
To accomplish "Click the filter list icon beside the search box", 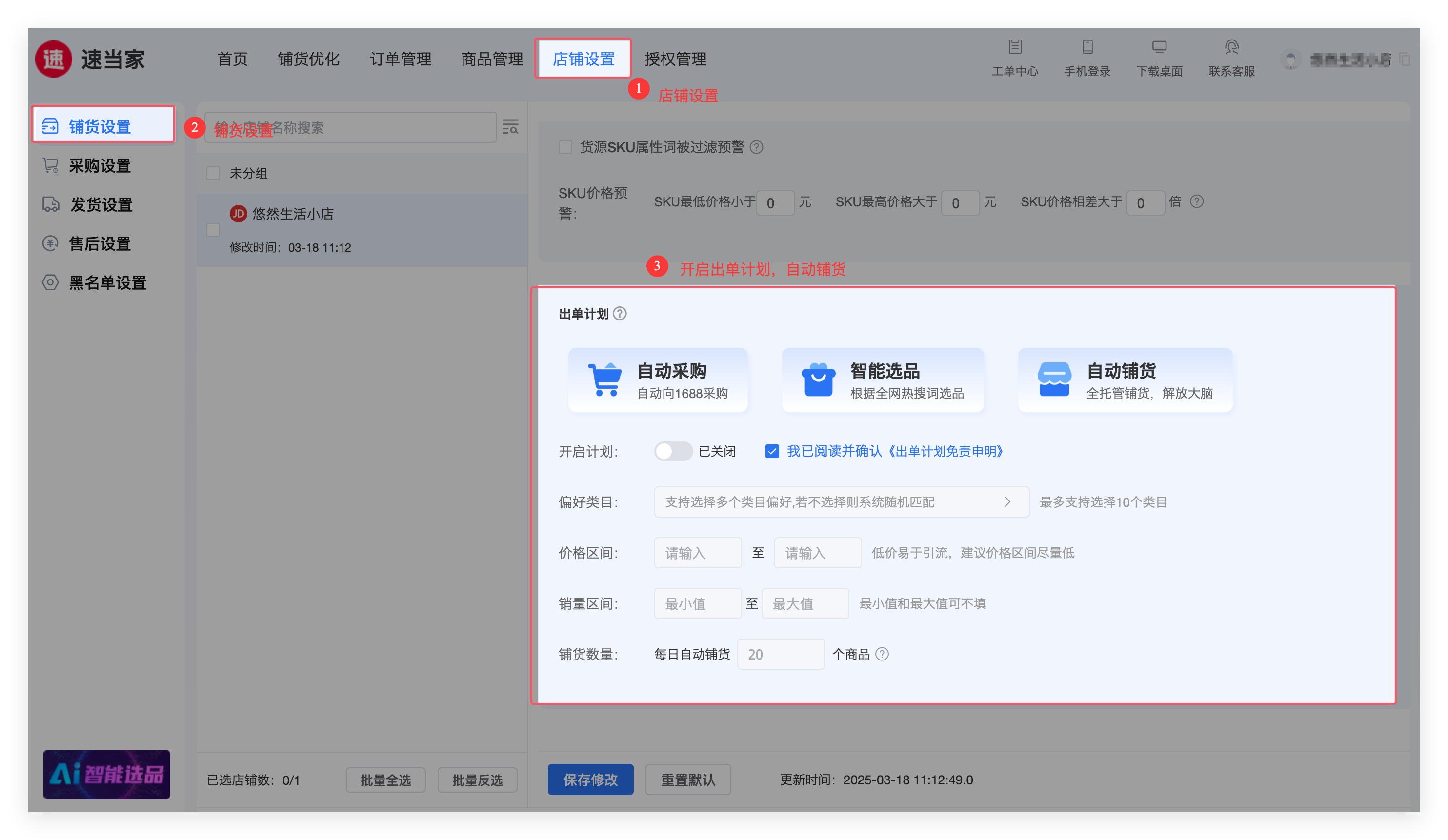I will pos(510,127).
